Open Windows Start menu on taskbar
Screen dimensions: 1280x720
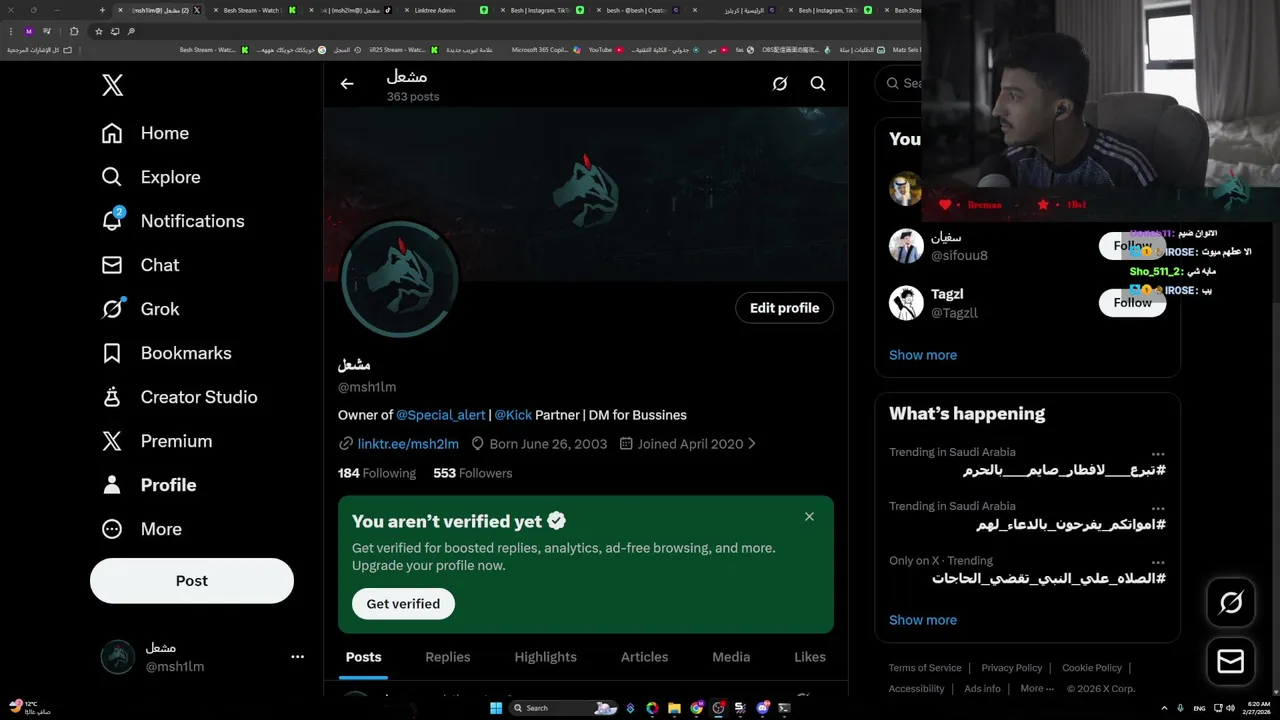click(495, 708)
